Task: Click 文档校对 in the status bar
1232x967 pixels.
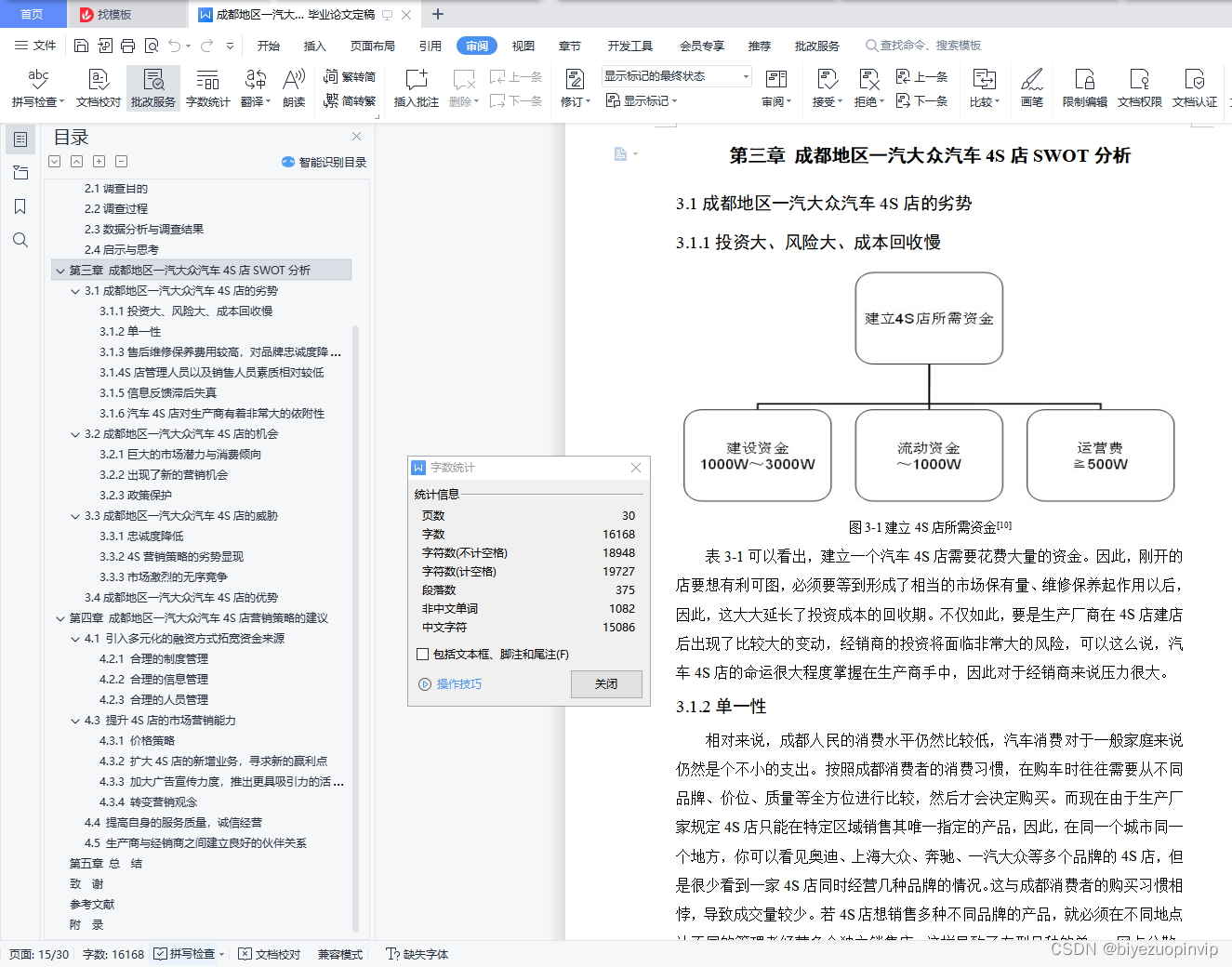Action: point(269,954)
